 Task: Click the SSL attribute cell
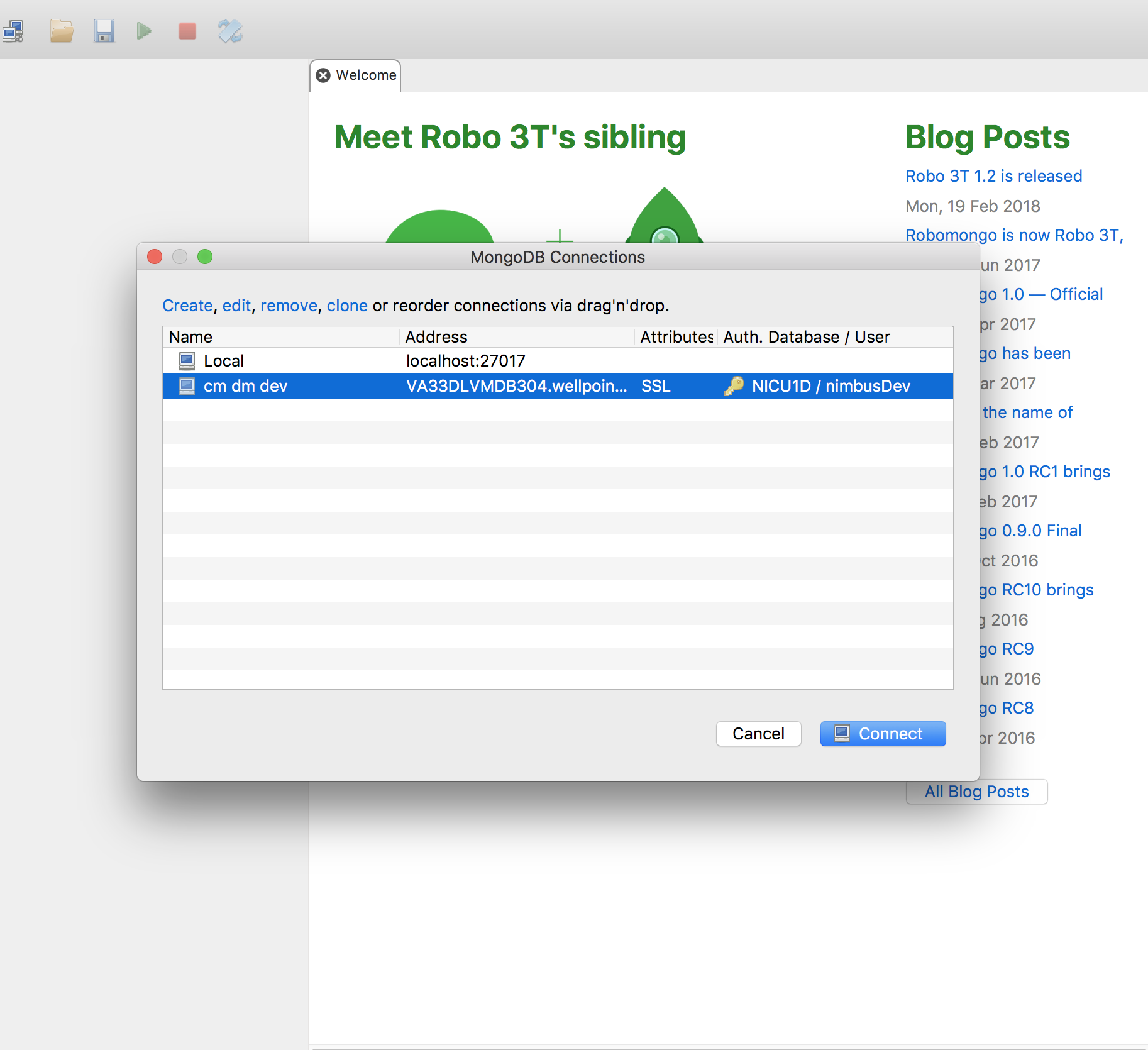(x=656, y=386)
